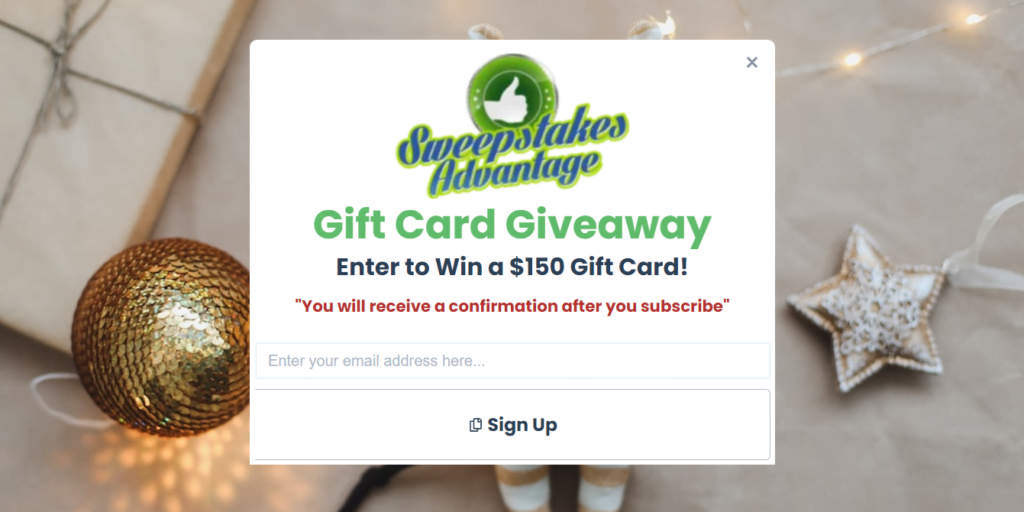Viewport: 1024px width, 512px height.
Task: Click the striped socks below the popup
Action: [x=563, y=488]
